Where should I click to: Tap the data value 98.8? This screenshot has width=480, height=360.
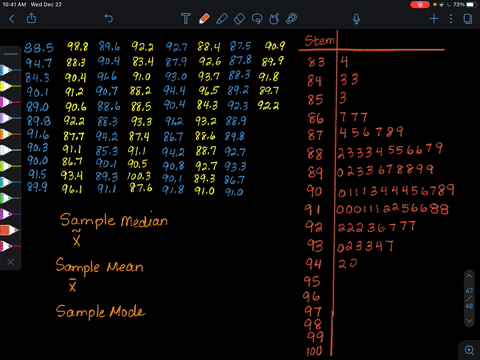(x=77, y=46)
